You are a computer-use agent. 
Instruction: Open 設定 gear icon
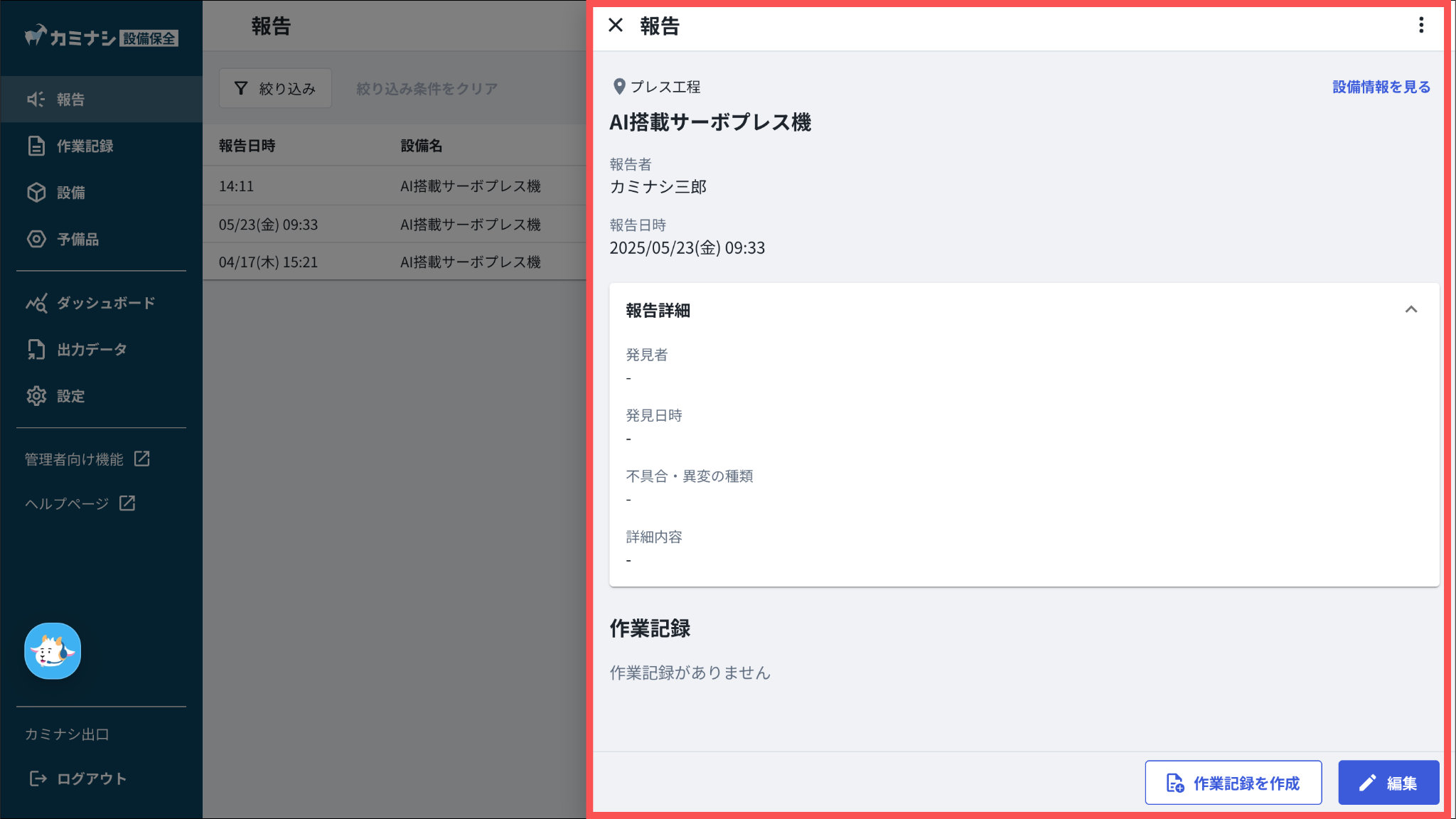(x=36, y=396)
